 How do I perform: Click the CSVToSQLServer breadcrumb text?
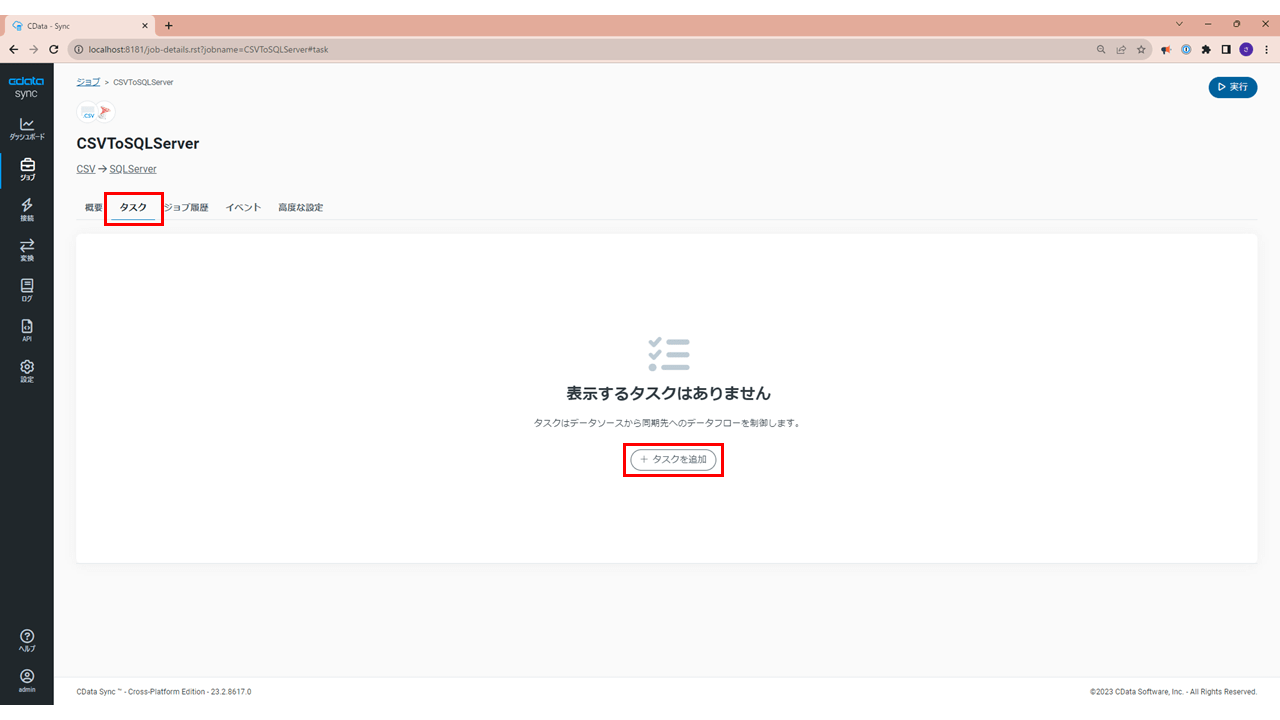[143, 82]
